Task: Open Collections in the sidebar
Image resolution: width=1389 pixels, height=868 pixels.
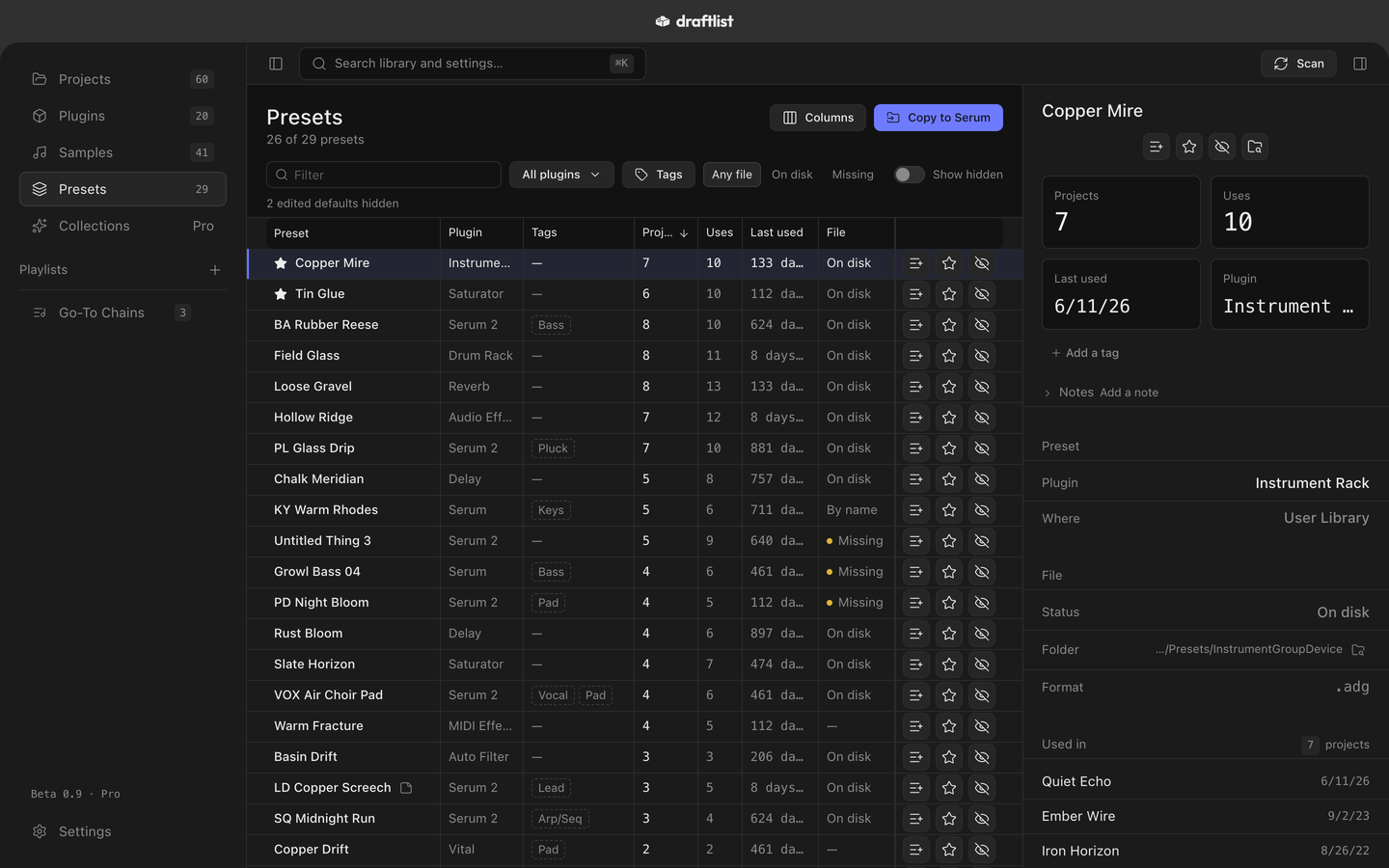Action: click(123, 226)
